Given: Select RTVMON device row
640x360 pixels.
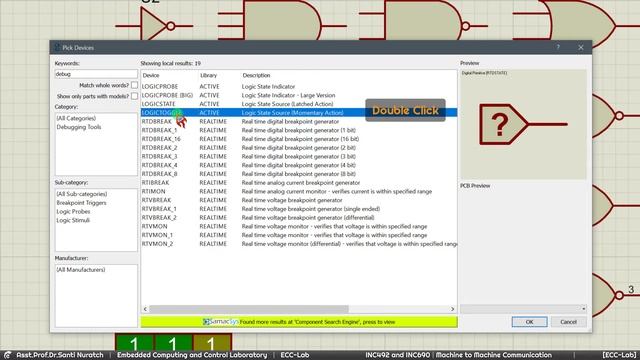Looking at the screenshot, I should pos(299,226).
